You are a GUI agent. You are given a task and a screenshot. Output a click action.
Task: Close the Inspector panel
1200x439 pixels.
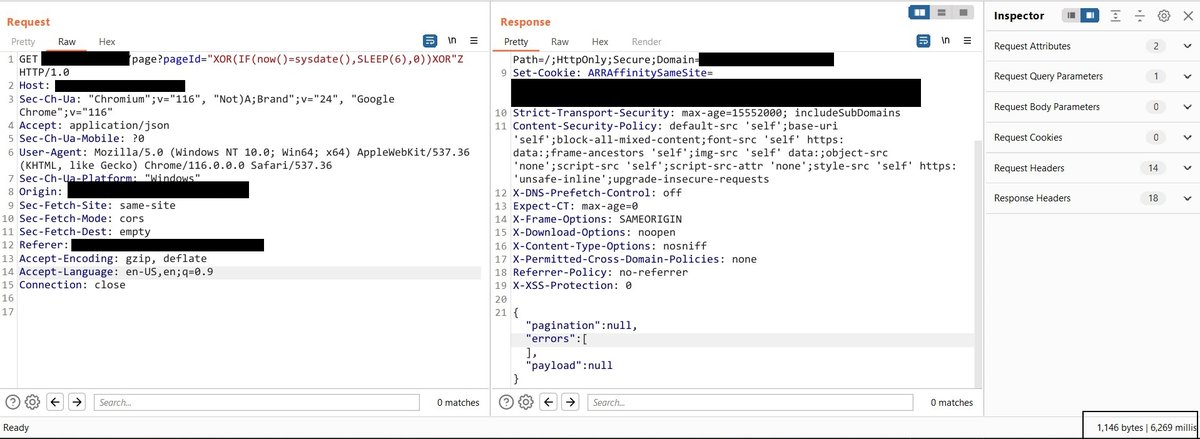point(1186,16)
